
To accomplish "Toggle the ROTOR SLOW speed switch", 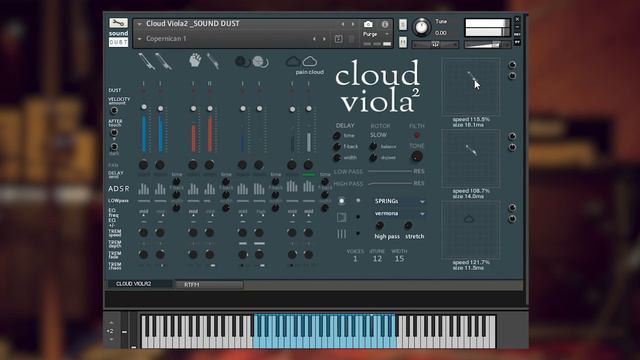I will click(378, 135).
